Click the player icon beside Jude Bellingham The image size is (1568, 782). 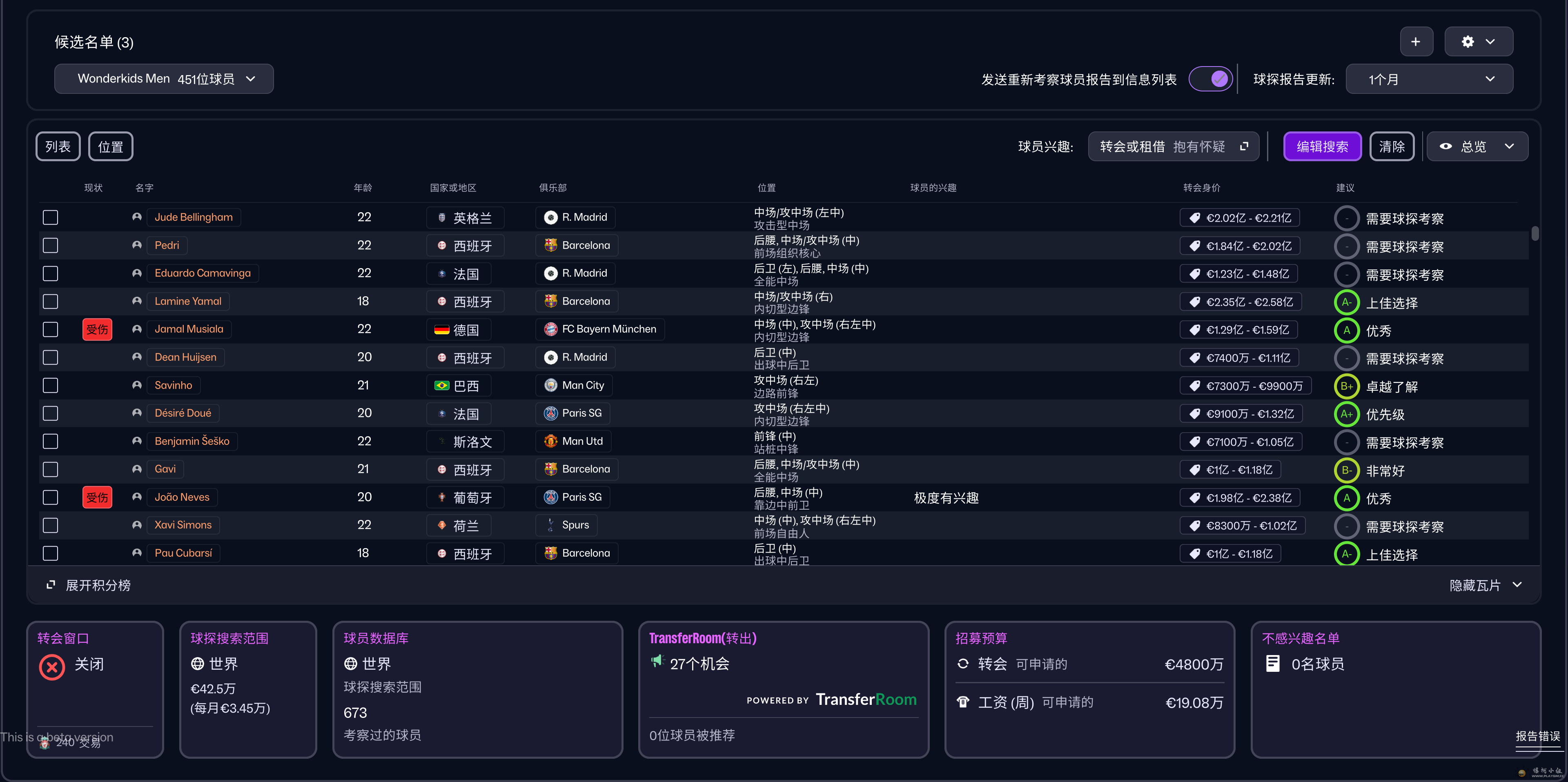coord(137,217)
